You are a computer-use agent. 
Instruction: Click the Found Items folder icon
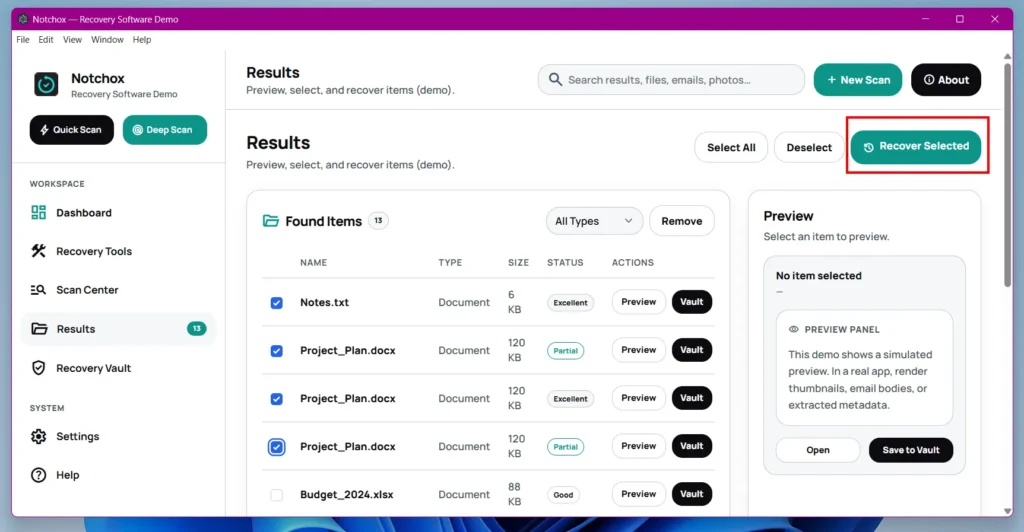pos(270,221)
